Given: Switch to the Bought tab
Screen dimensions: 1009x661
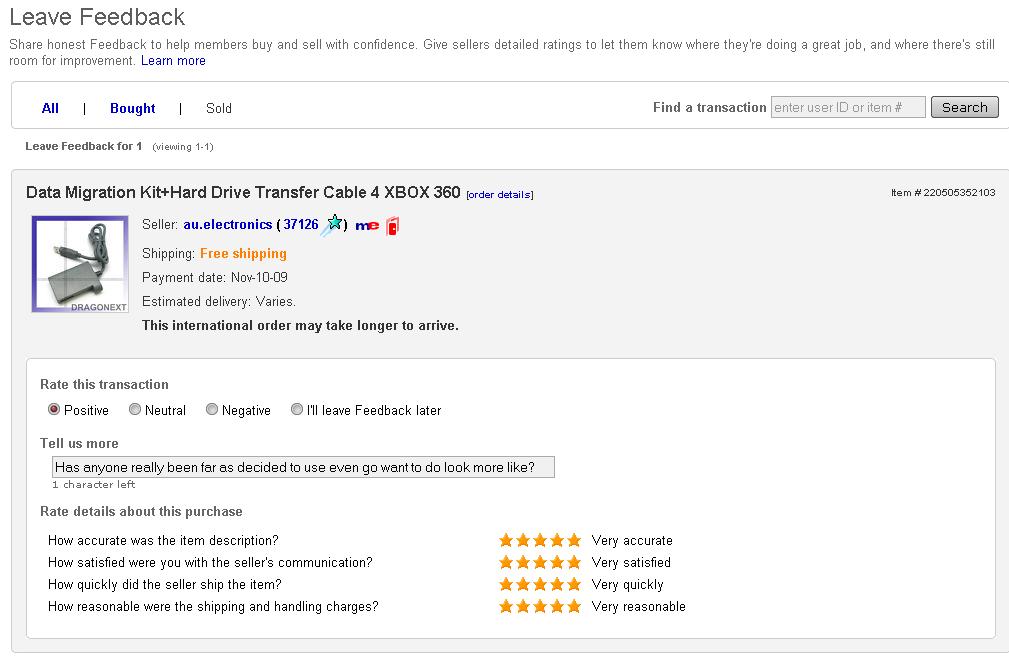Looking at the screenshot, I should click(132, 108).
